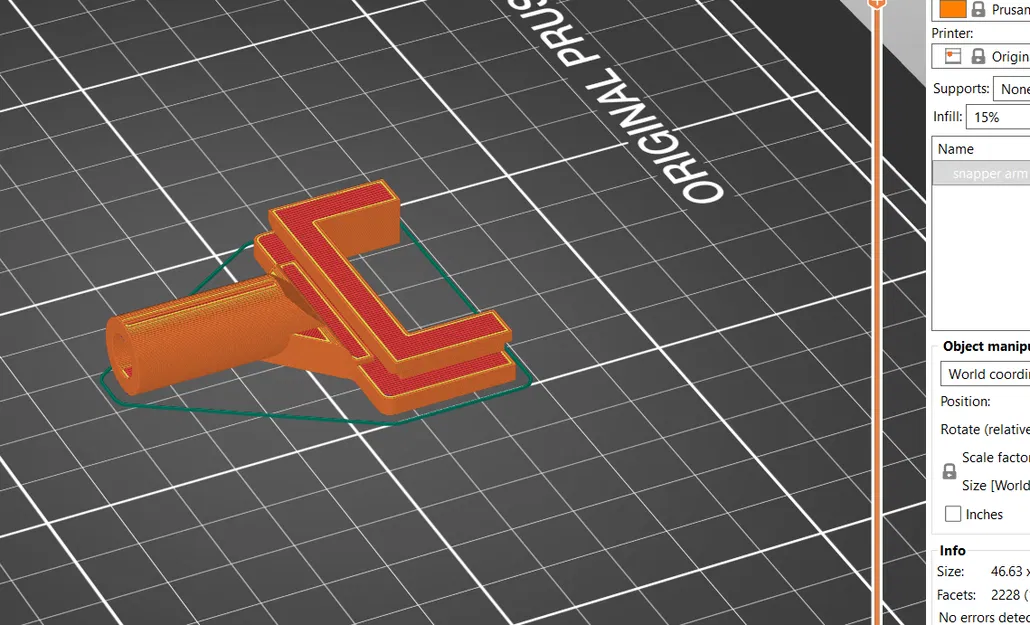This screenshot has height=625, width=1030.
Task: Click the Scale factors label
Action: click(995, 457)
